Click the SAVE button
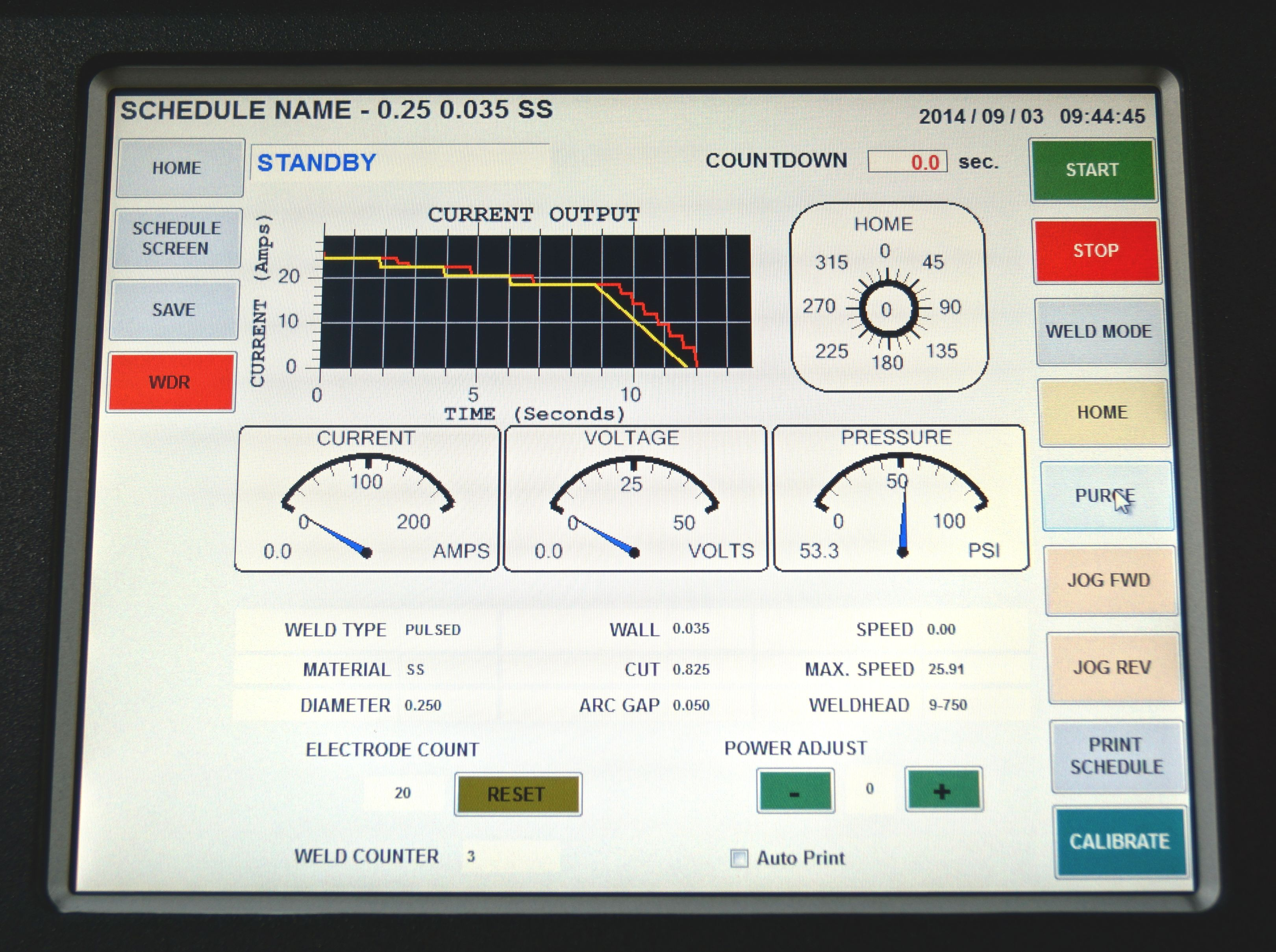This screenshot has width=1276, height=952. click(174, 309)
